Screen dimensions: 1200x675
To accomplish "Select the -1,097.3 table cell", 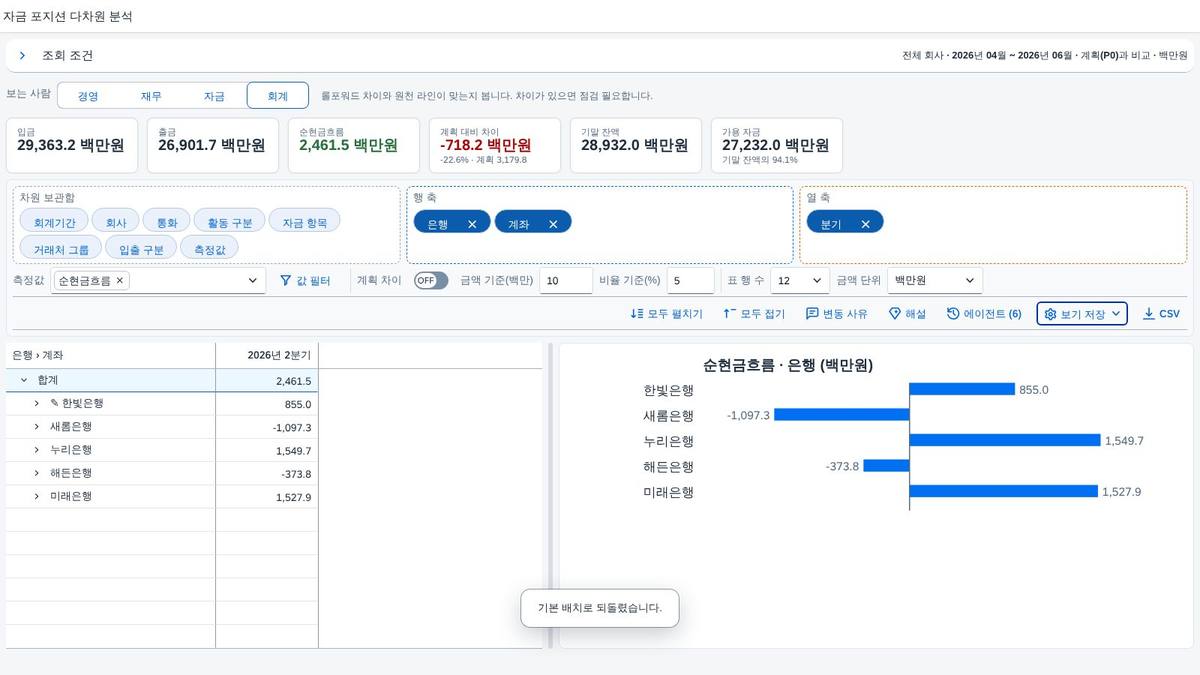I will 267,427.
